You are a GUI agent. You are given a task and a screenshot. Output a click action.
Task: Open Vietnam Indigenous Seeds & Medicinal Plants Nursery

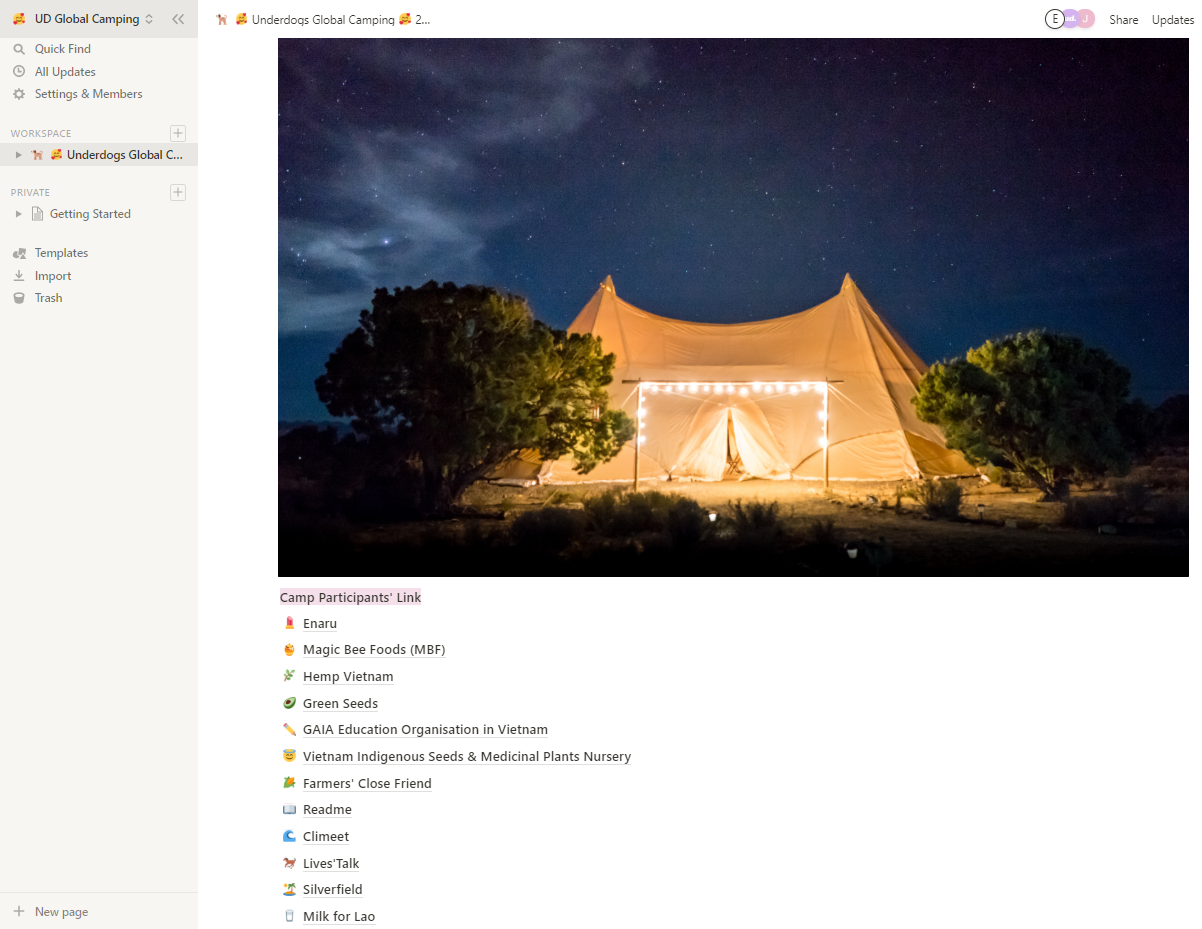[467, 757]
